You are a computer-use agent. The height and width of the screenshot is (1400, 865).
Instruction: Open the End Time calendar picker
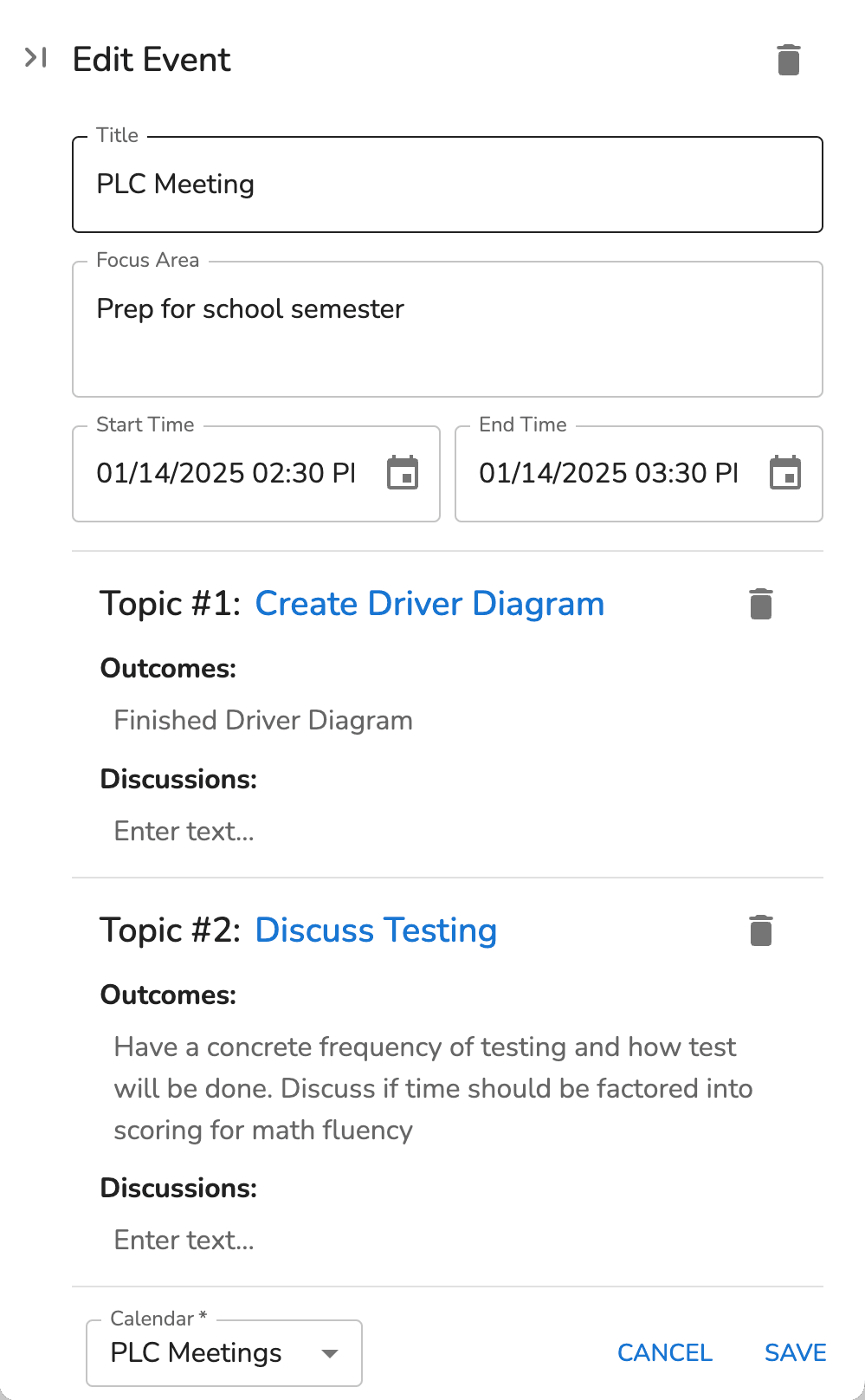click(785, 473)
